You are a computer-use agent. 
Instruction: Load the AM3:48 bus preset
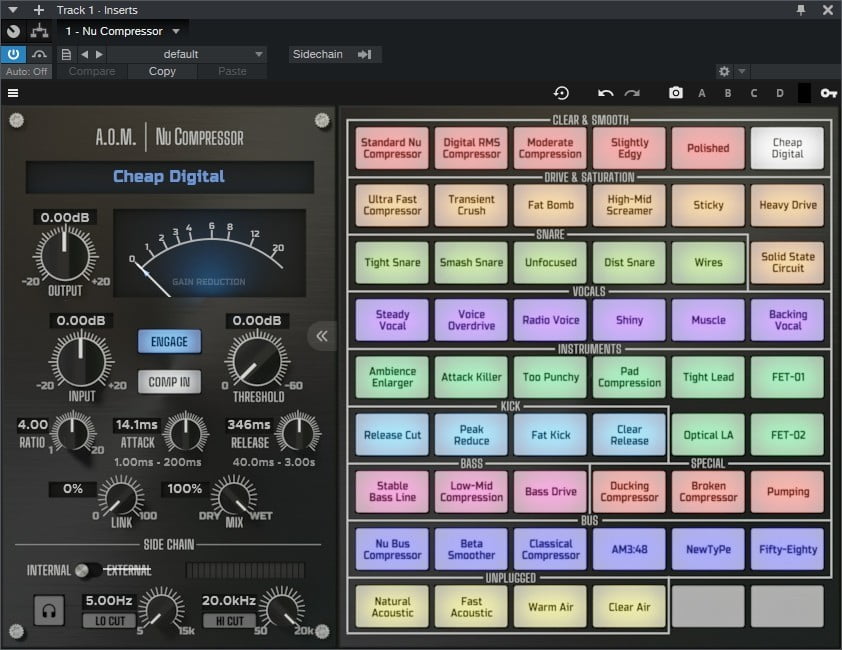coord(629,550)
